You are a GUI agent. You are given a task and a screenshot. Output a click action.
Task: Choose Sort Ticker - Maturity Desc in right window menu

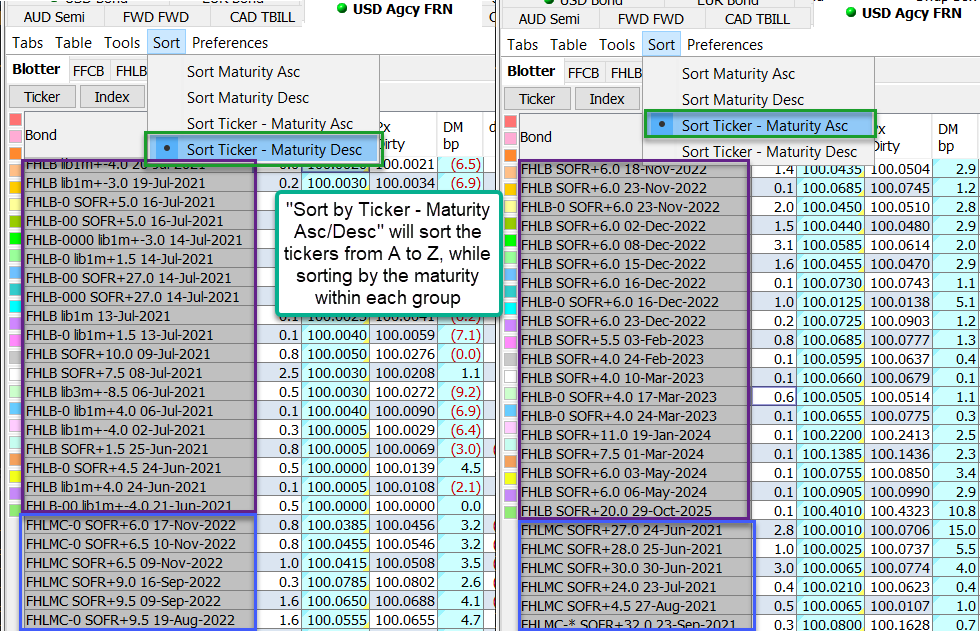[769, 151]
